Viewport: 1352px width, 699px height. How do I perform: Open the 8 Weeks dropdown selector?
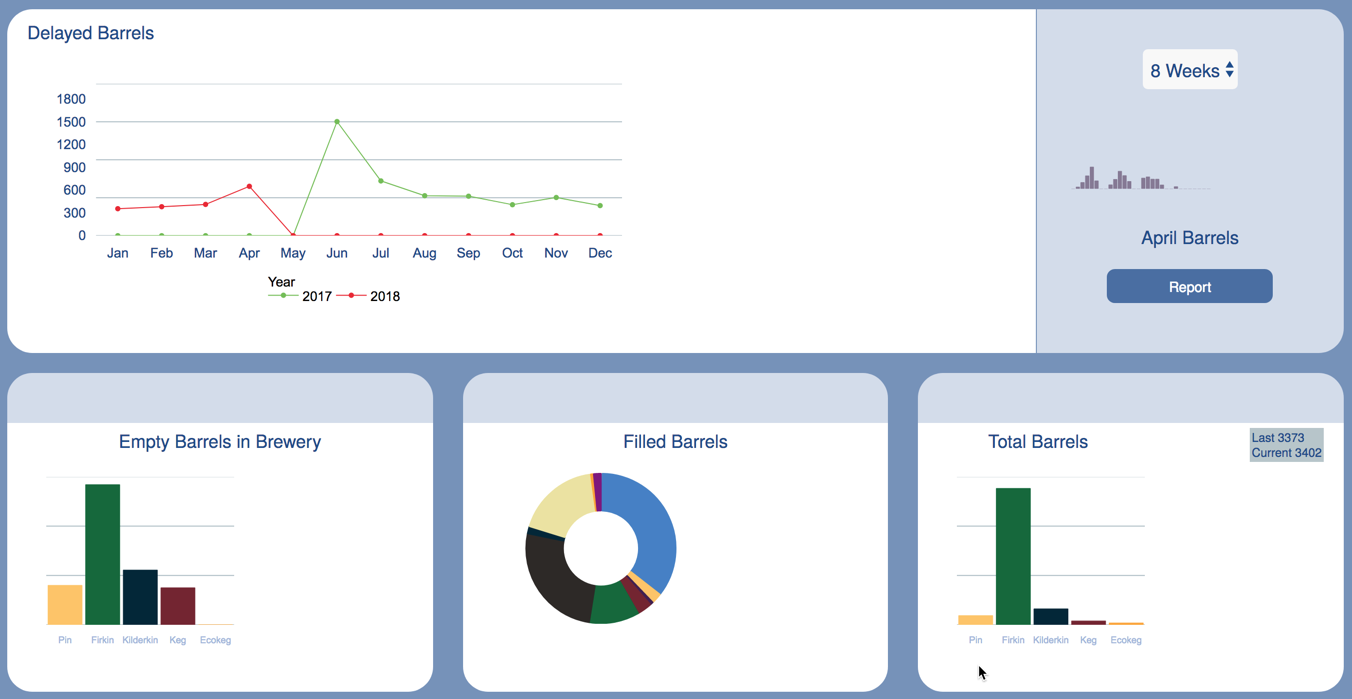(x=1190, y=70)
